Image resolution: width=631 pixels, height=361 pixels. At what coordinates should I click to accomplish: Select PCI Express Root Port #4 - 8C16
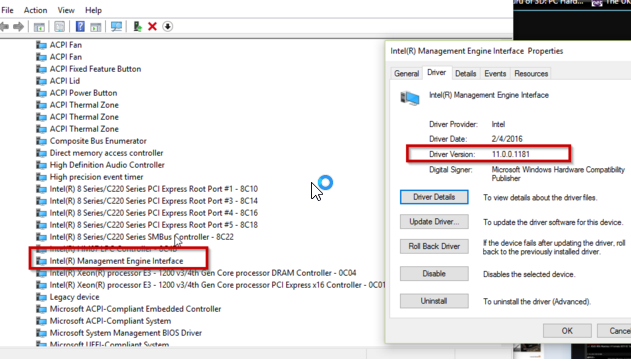(147, 213)
